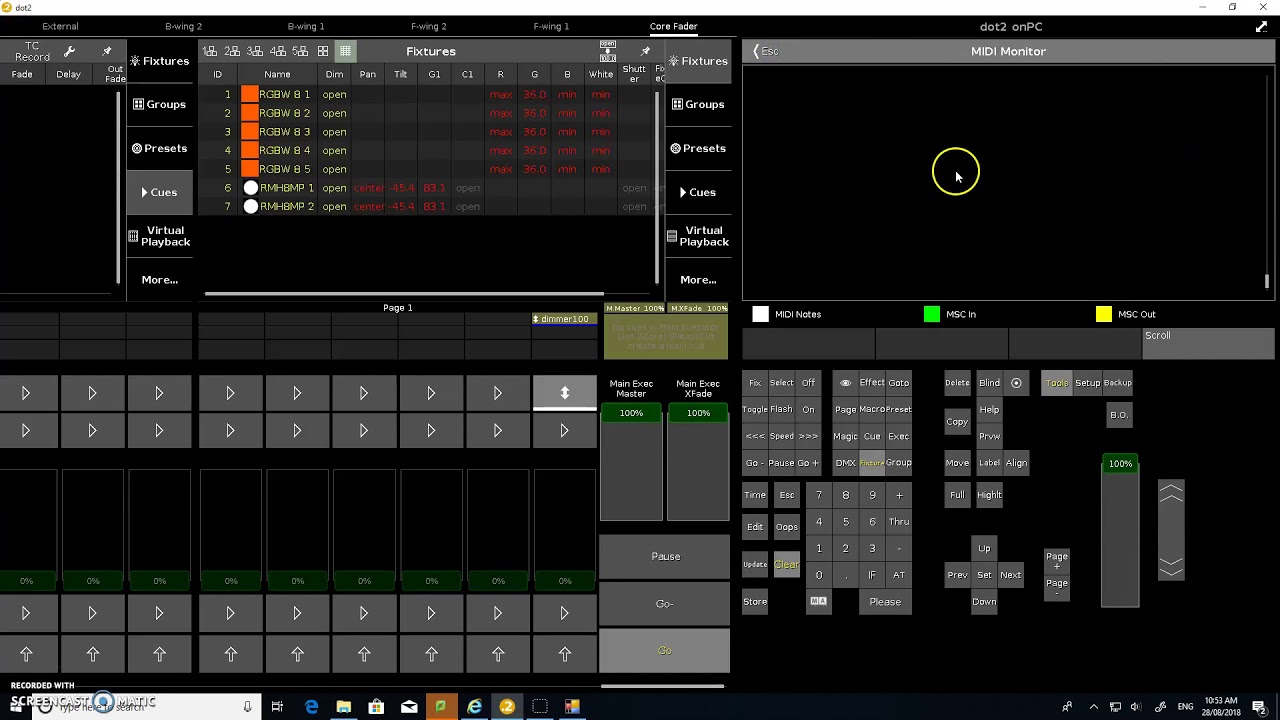1280x720 pixels.
Task: Click the Setup key
Action: [x=1087, y=383]
